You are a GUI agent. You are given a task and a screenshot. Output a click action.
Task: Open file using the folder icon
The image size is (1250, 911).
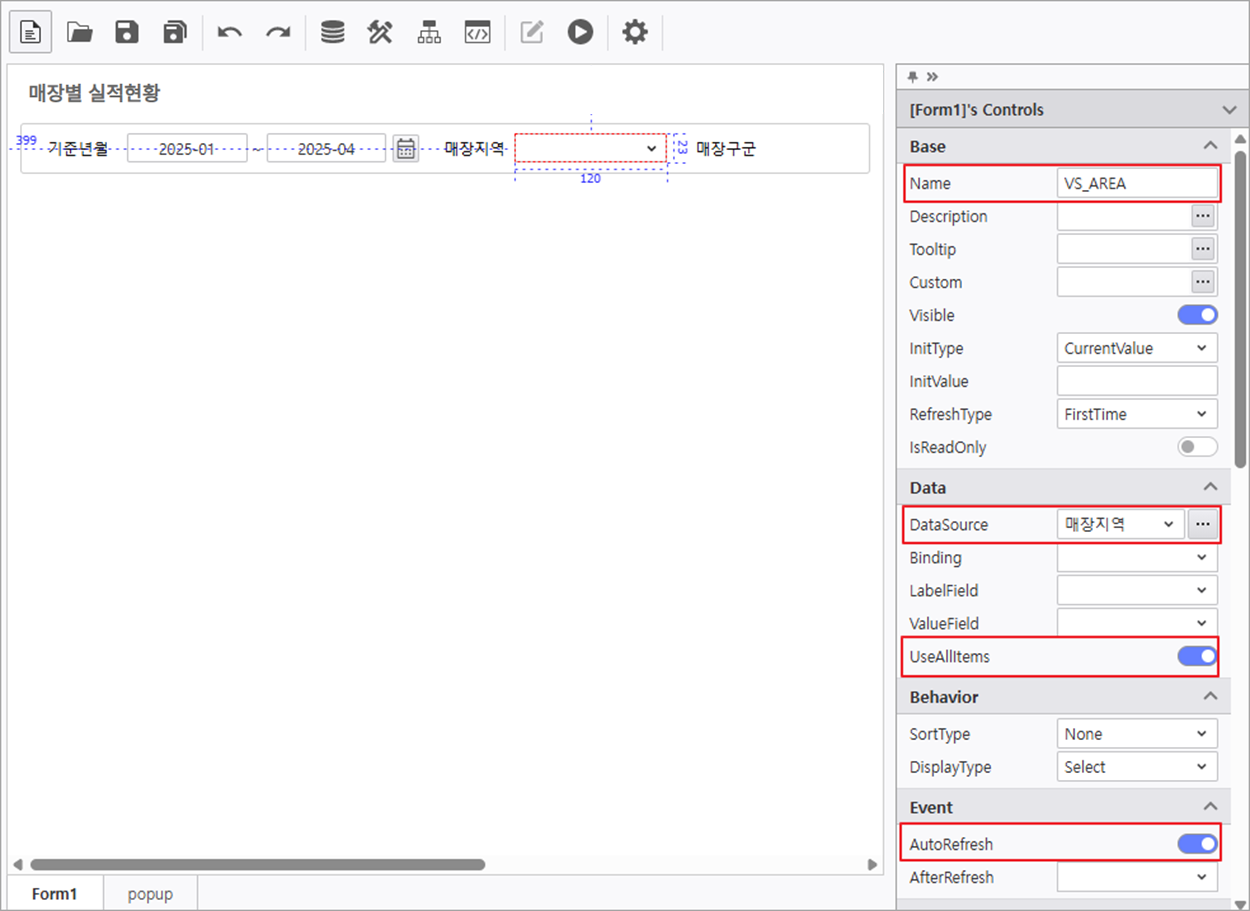coord(79,32)
